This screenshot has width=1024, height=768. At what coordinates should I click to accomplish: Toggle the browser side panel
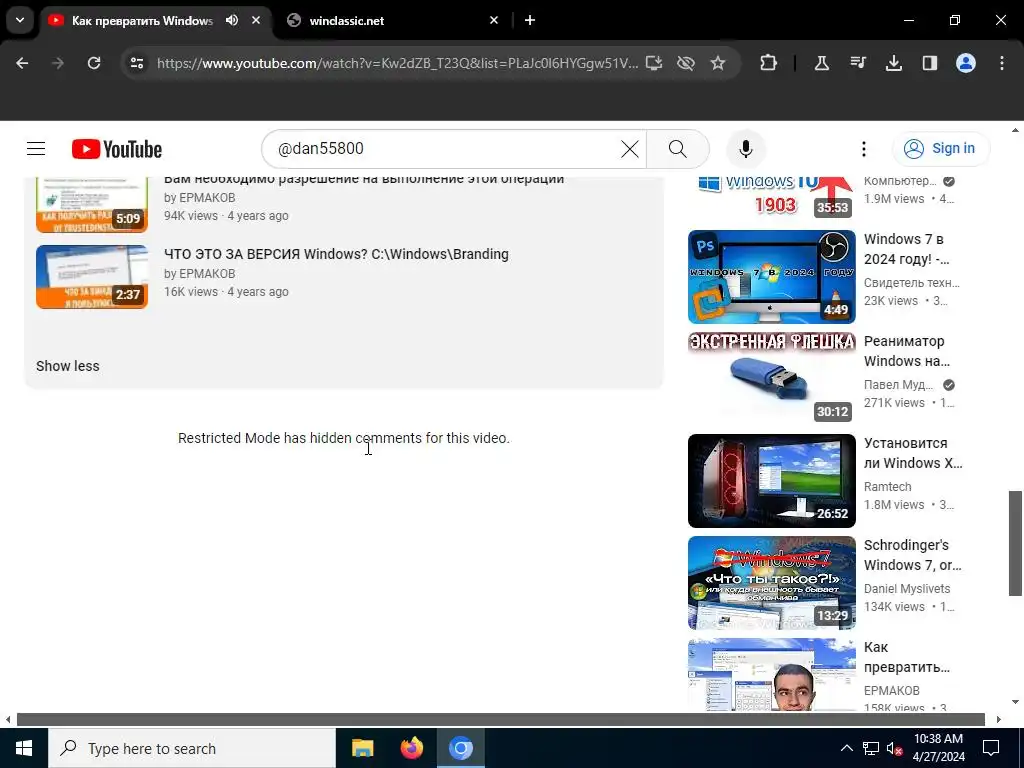[x=930, y=63]
